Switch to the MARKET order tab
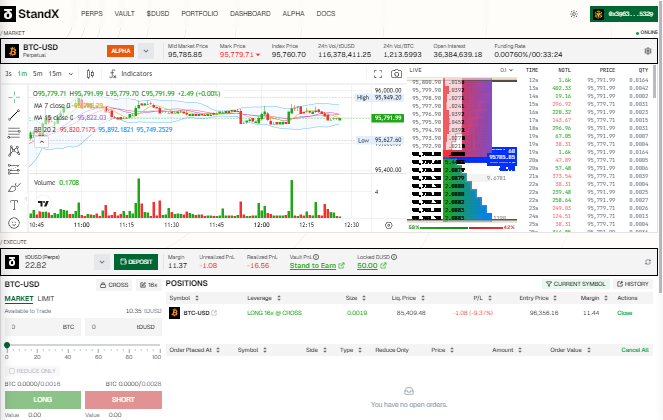This screenshot has height=420, width=663. click(19, 299)
